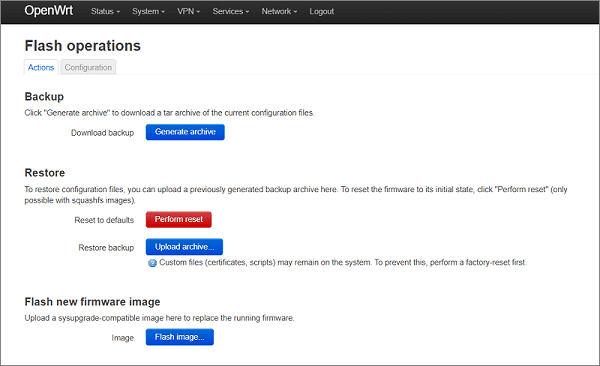This screenshot has width=600, height=366.
Task: Click the red Perform reset button
Action: click(179, 219)
